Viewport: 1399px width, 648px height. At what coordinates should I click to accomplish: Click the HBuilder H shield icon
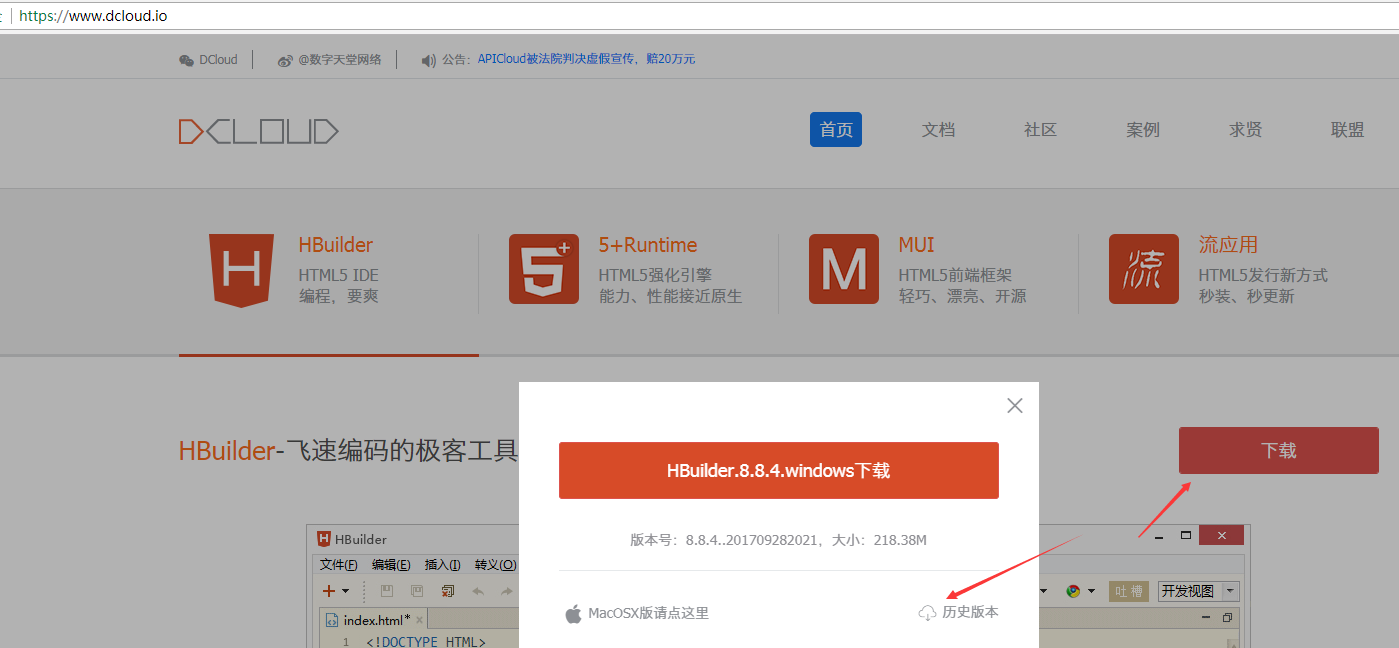[241, 270]
